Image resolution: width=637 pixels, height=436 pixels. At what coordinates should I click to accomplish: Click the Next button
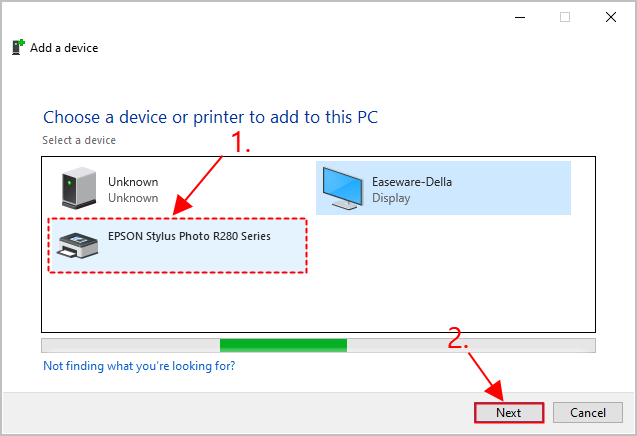pos(509,412)
